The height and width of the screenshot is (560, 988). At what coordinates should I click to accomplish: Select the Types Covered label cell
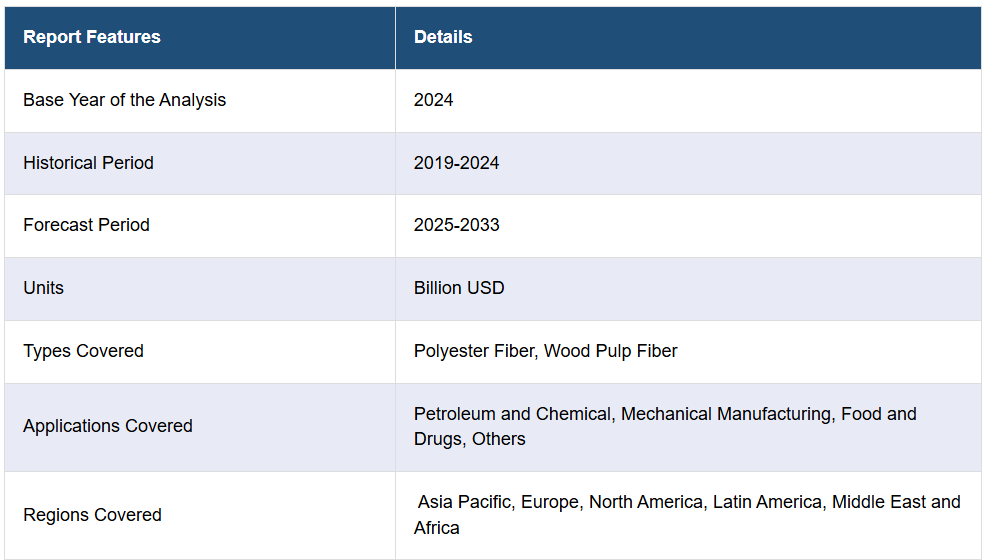(x=83, y=351)
